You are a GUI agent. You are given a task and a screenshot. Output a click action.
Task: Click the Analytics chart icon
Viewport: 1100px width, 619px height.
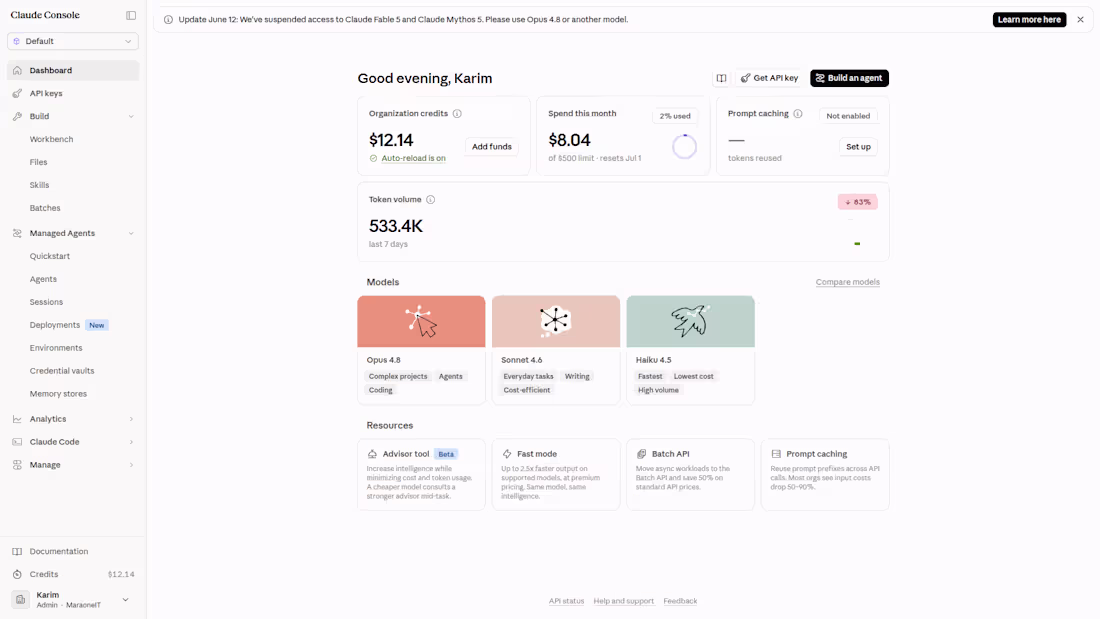[18, 419]
